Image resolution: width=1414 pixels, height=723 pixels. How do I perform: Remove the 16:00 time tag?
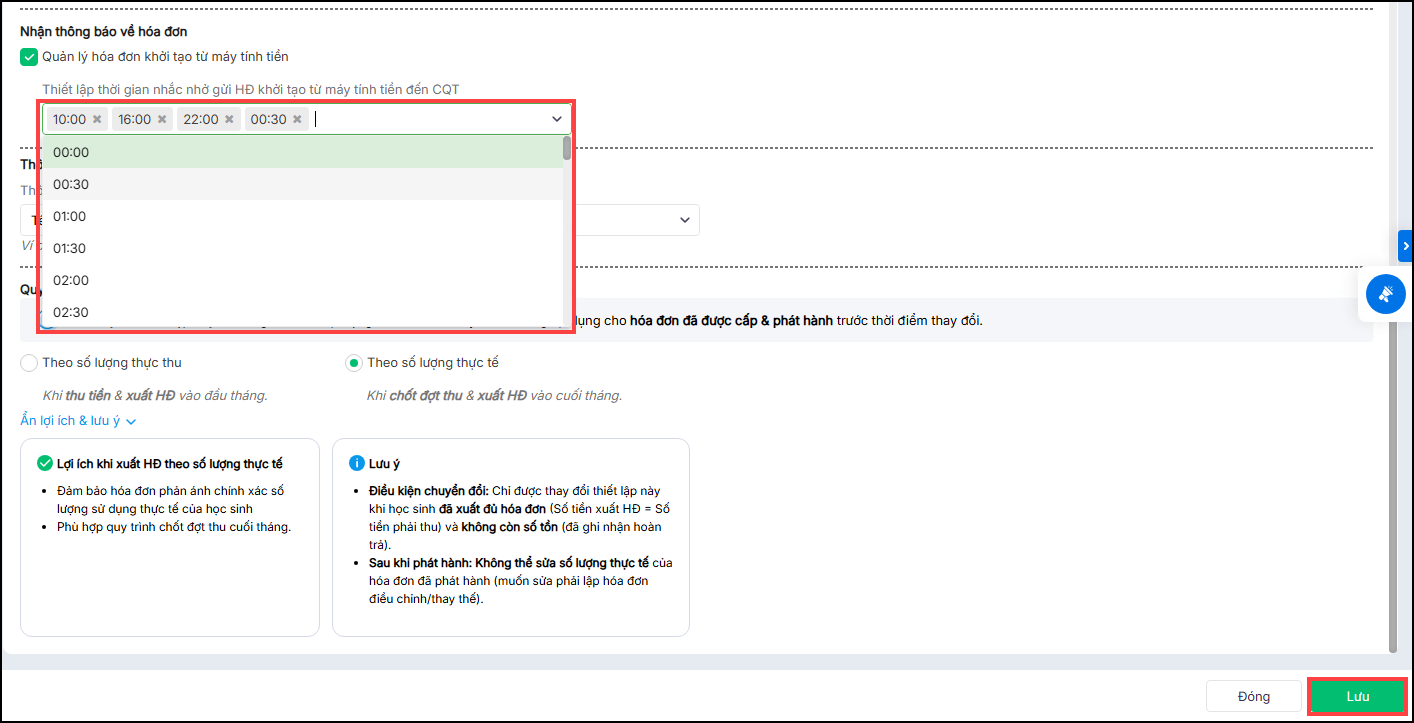(162, 119)
